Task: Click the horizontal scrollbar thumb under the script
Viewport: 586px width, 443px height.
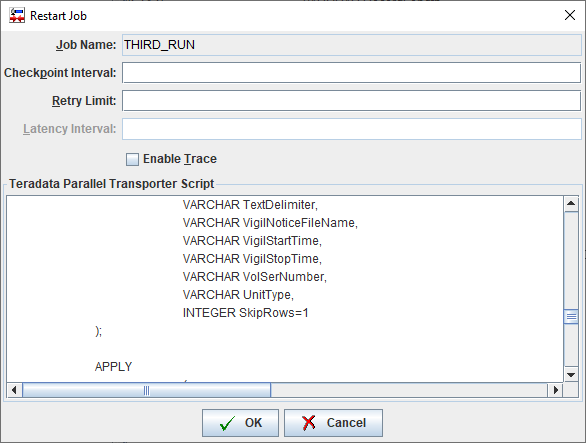Action: point(146,390)
